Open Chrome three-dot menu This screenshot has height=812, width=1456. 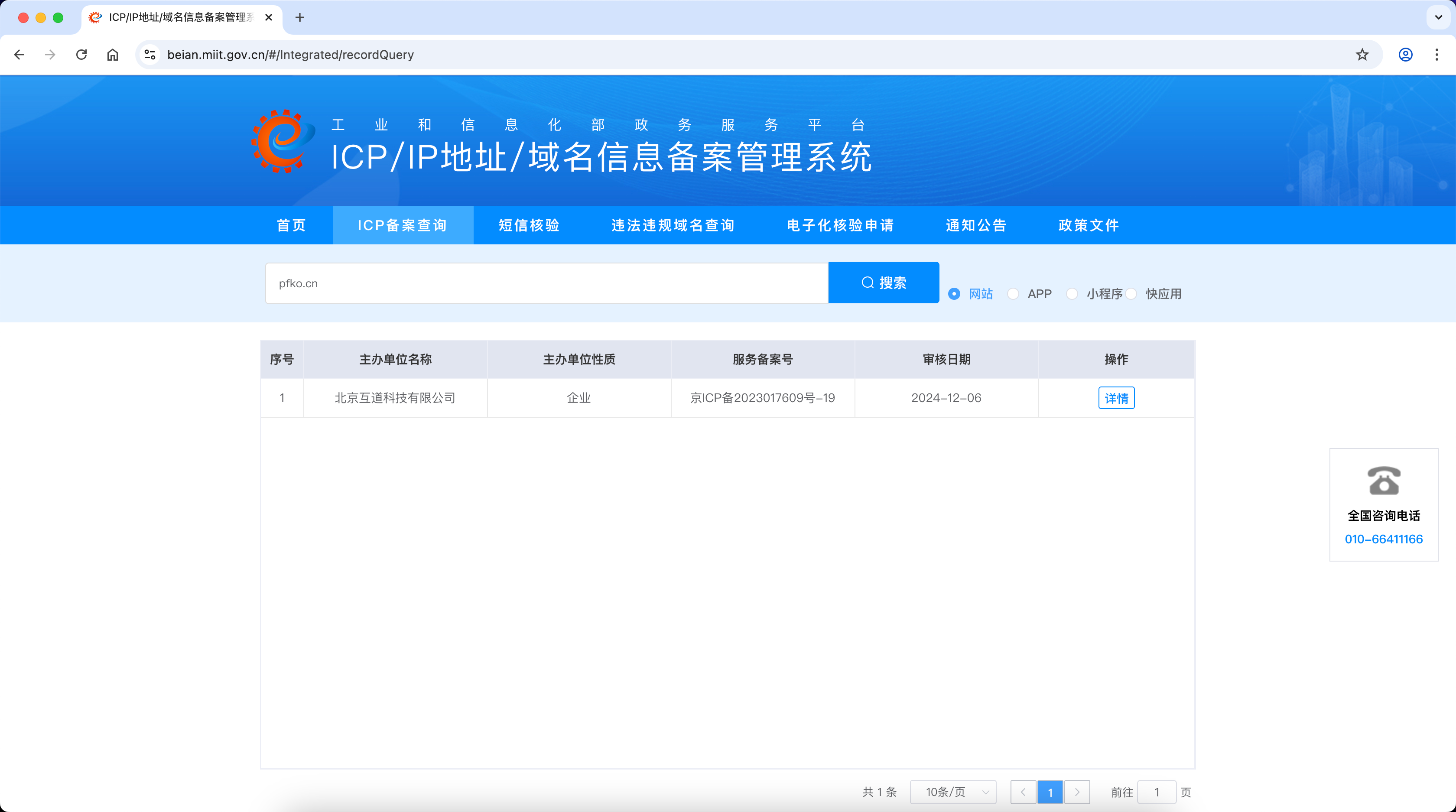[x=1436, y=54]
